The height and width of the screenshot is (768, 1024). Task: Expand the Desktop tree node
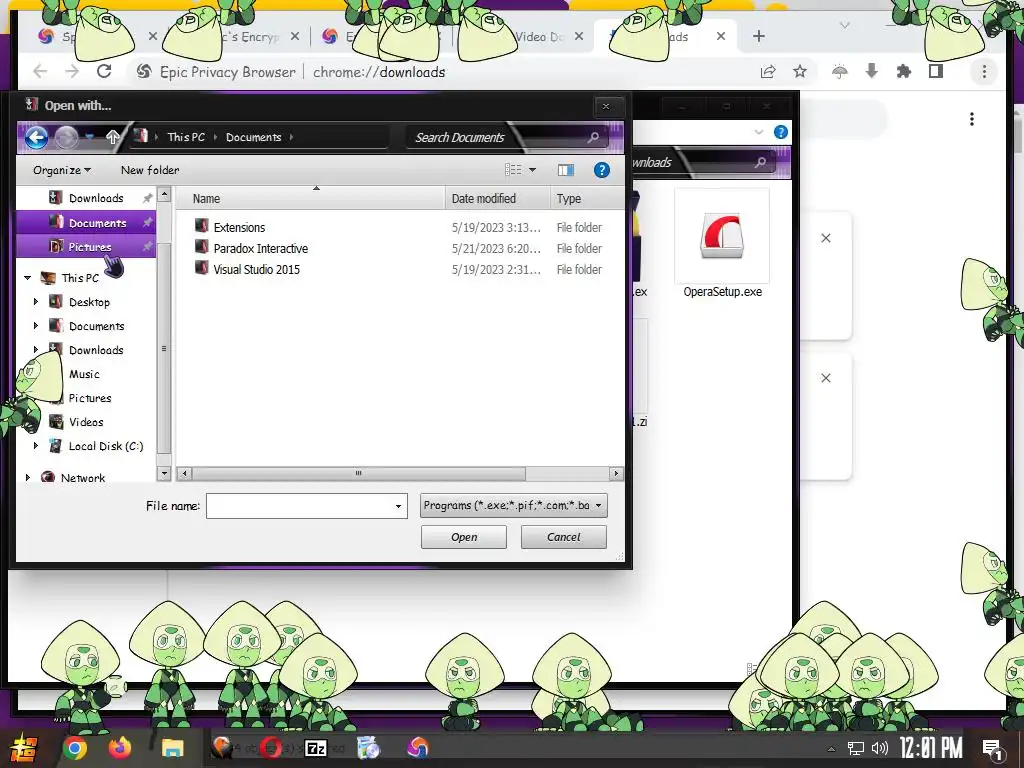tap(36, 302)
